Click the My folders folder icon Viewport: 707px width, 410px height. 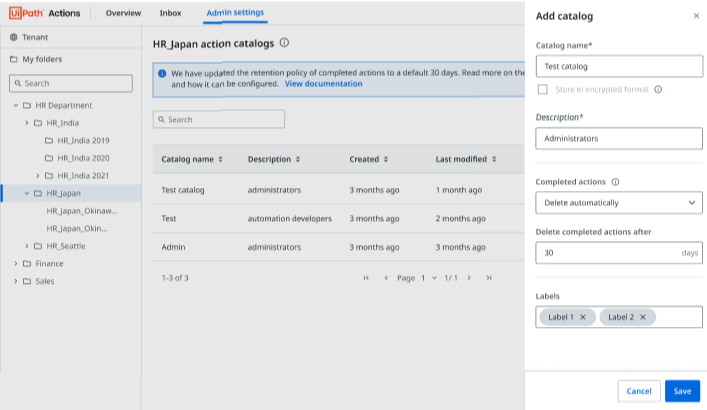click(14, 59)
